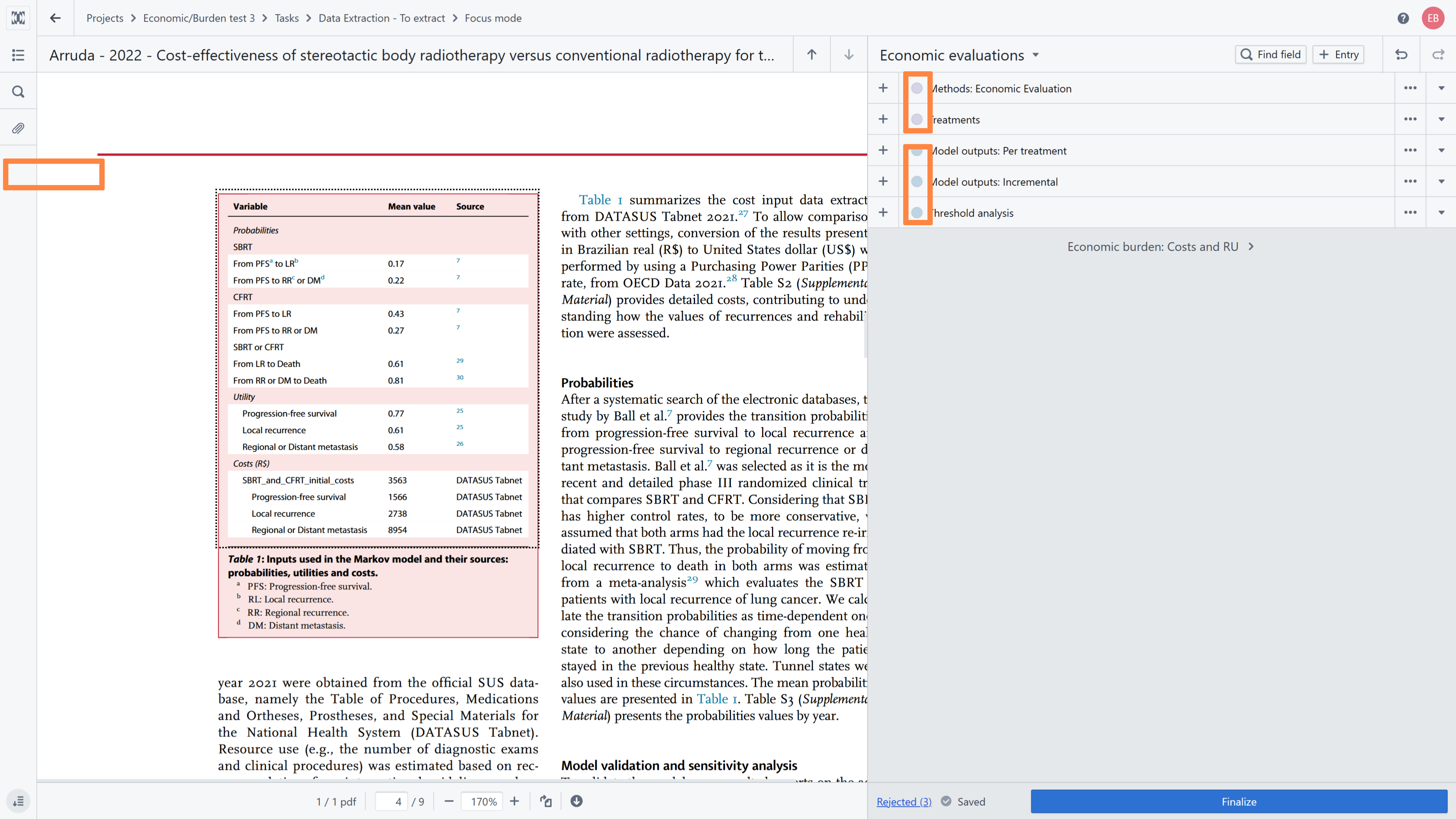Click the Saved status indicator

[x=963, y=802]
